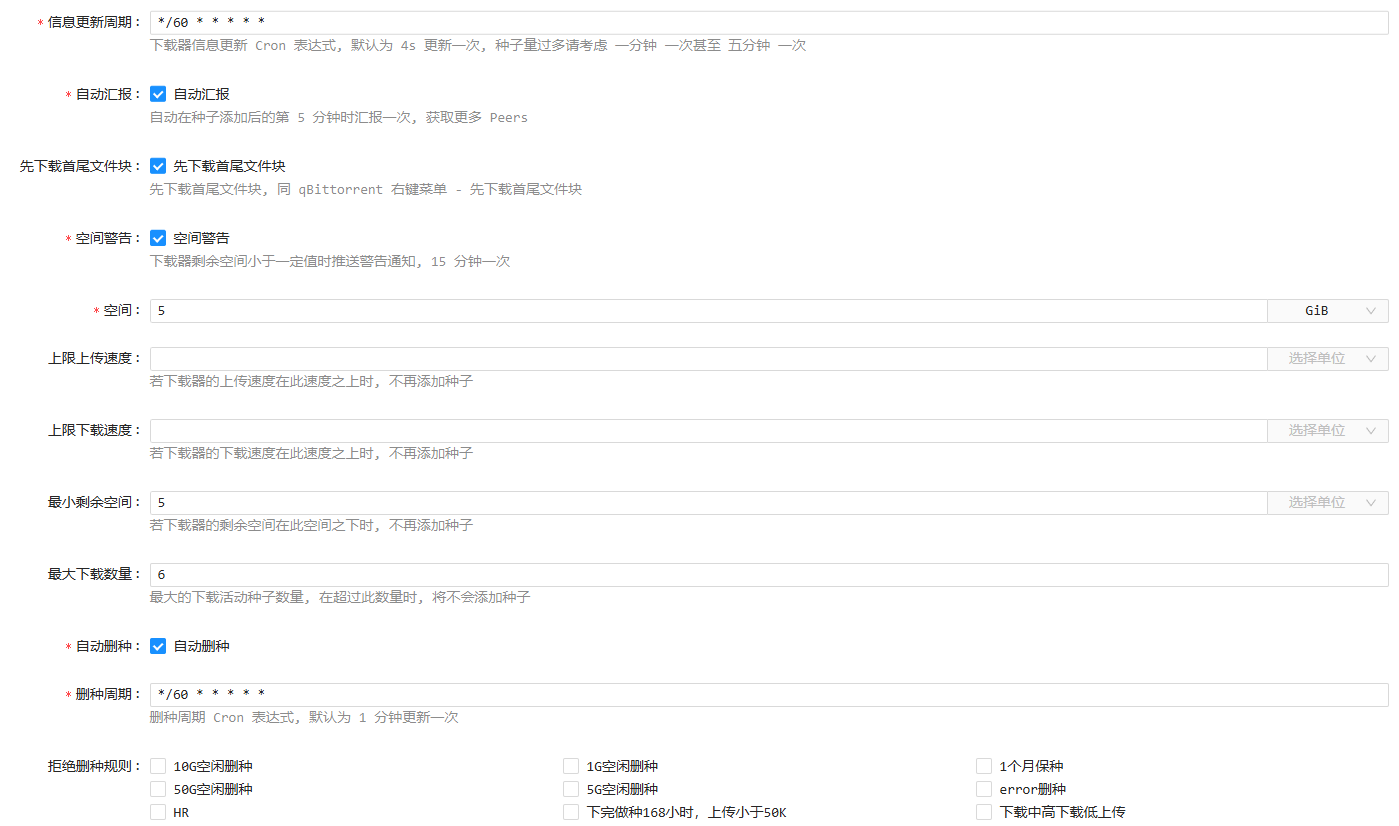Turn off the 自动删种 checkbox
Viewport: 1399px width, 826px height.
(x=158, y=646)
